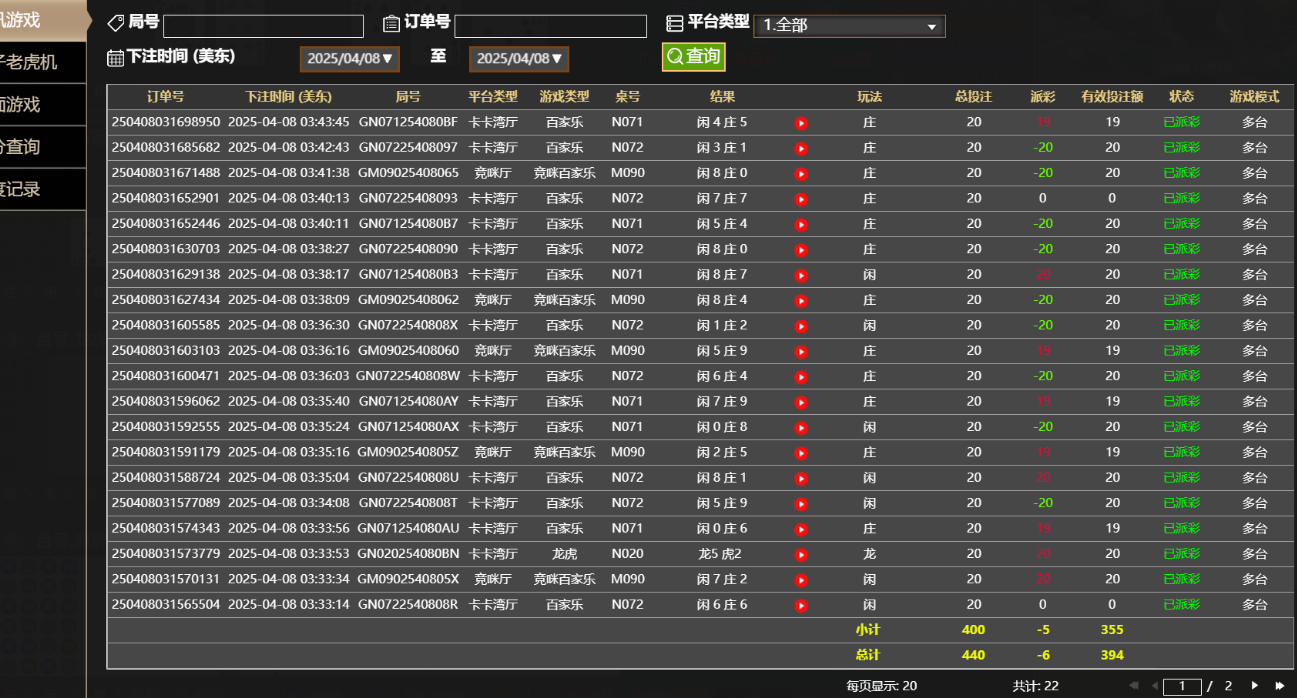Click the tag icon beside 局号
This screenshot has width=1297, height=698.
pyautogui.click(x=116, y=23)
